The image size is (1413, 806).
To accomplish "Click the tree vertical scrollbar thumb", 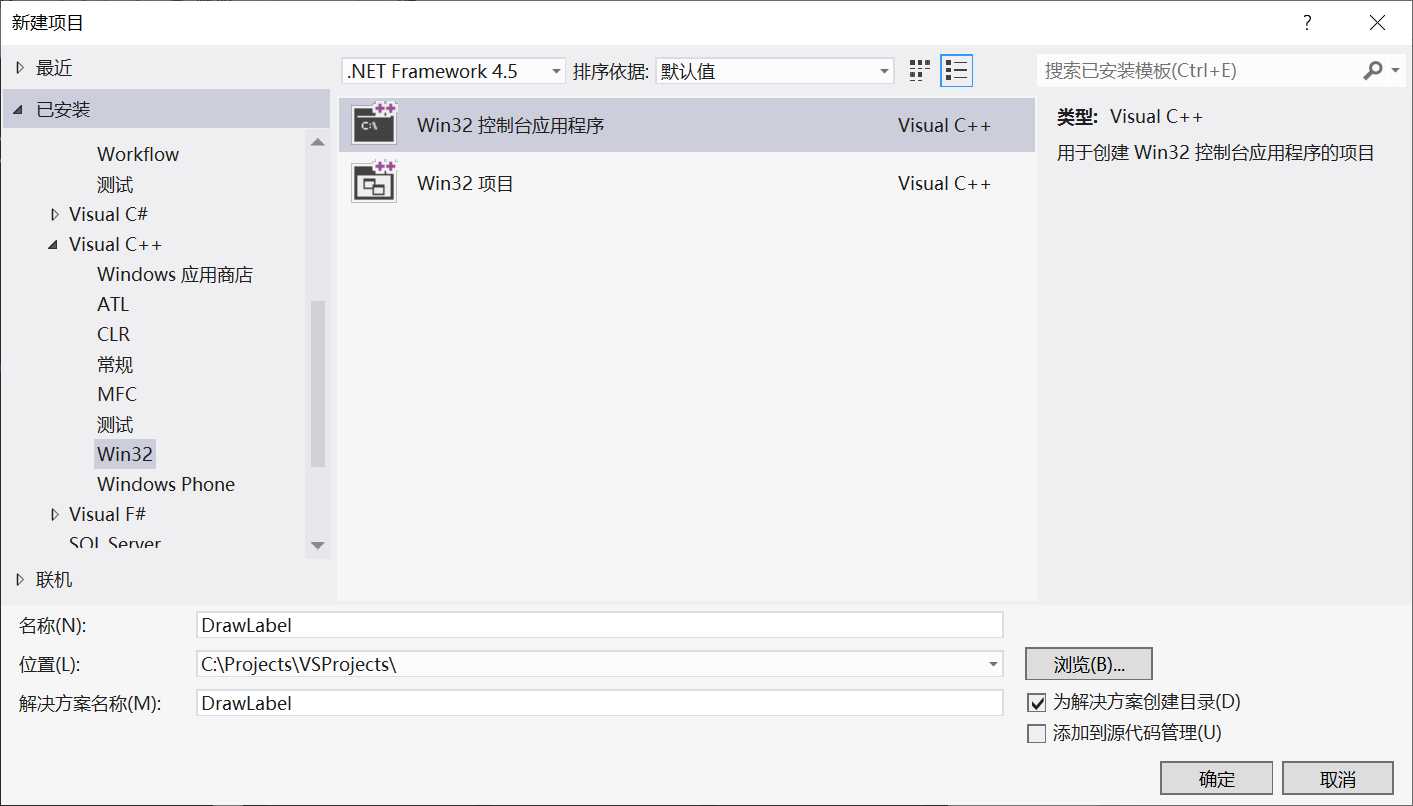I will (x=318, y=384).
